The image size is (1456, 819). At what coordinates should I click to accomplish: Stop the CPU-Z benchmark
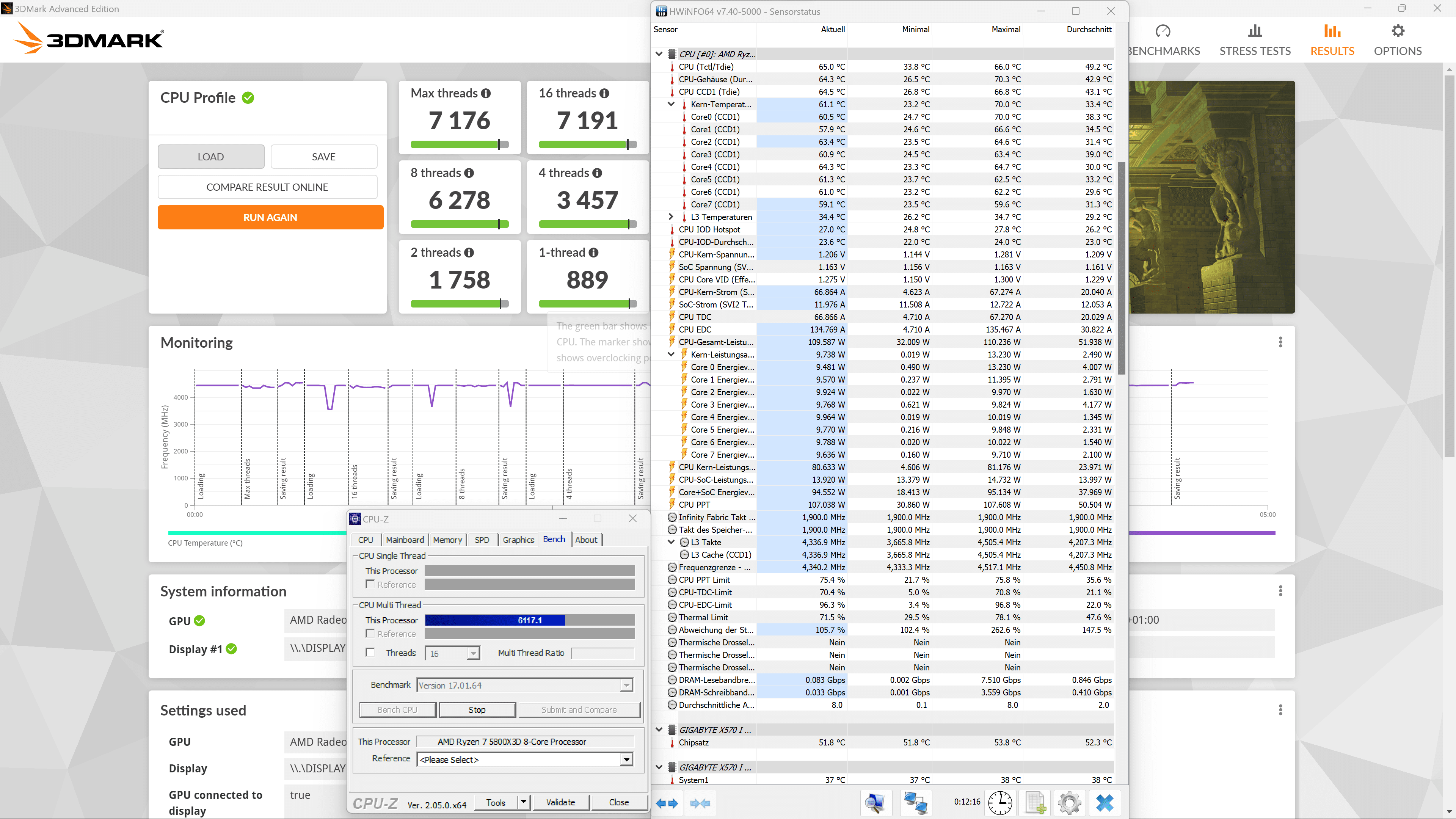(477, 709)
